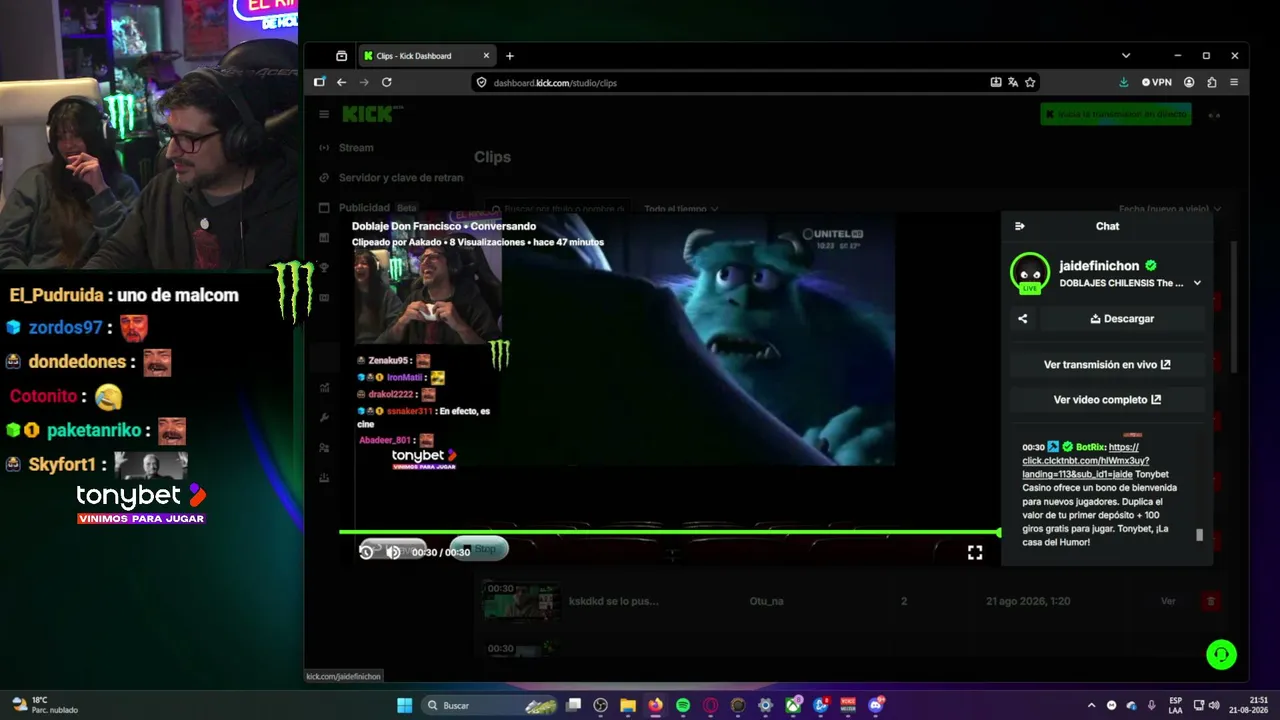The image size is (1280, 720).
Task: Seek on the green clip progress bar
Action: click(x=670, y=532)
